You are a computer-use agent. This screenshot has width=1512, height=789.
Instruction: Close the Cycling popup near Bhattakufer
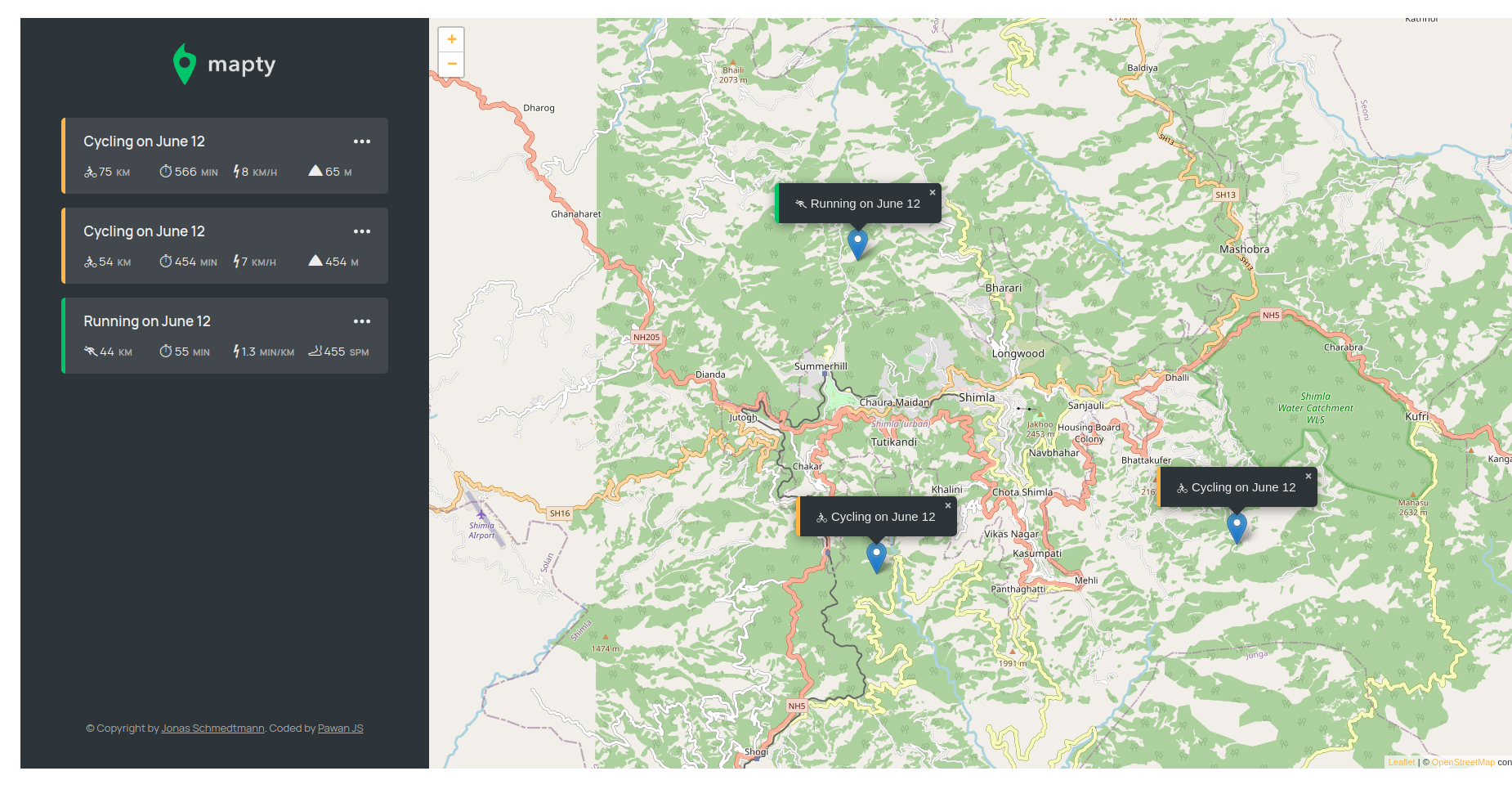coord(1308,477)
